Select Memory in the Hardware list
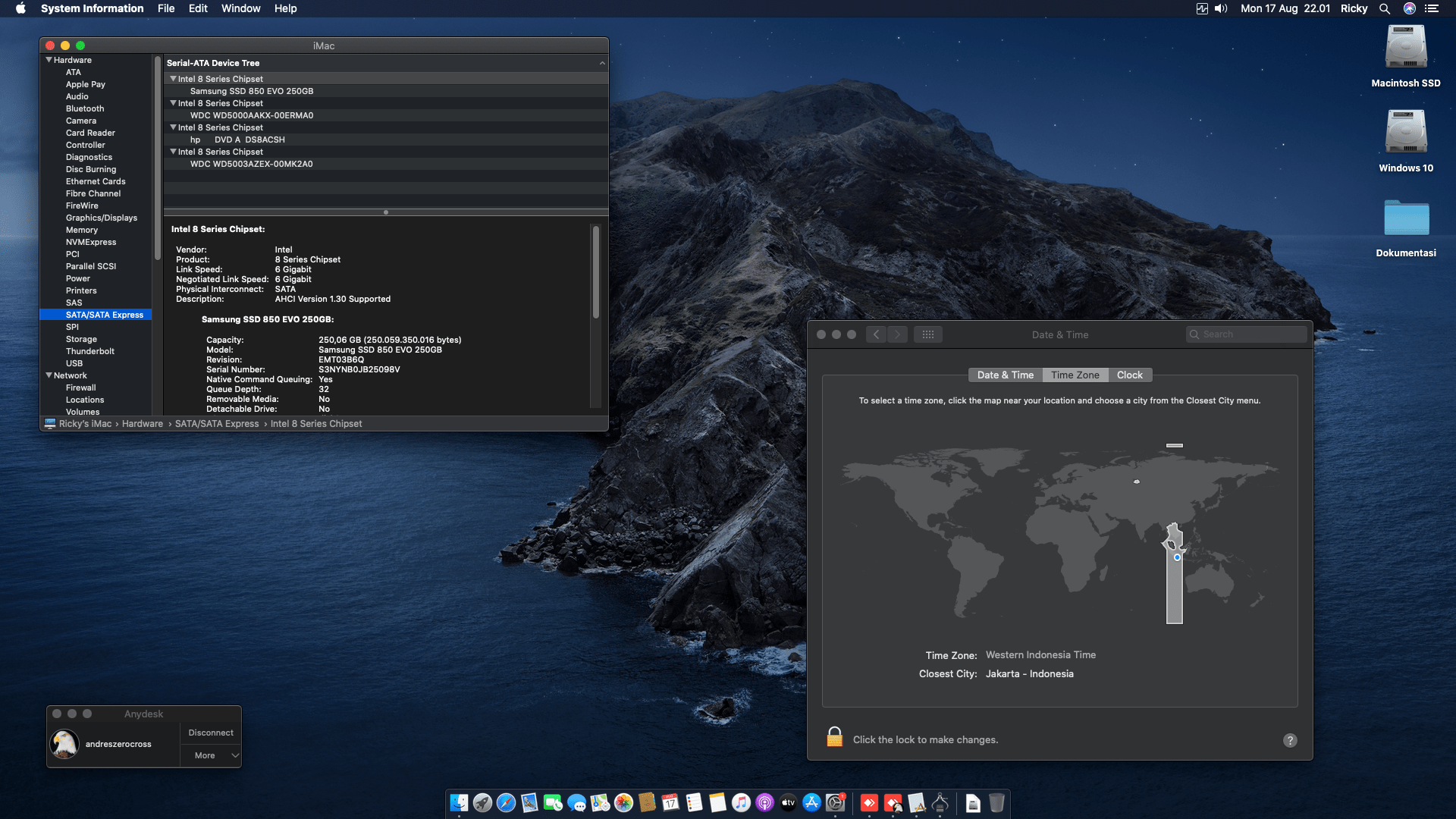Image resolution: width=1456 pixels, height=819 pixels. (82, 230)
